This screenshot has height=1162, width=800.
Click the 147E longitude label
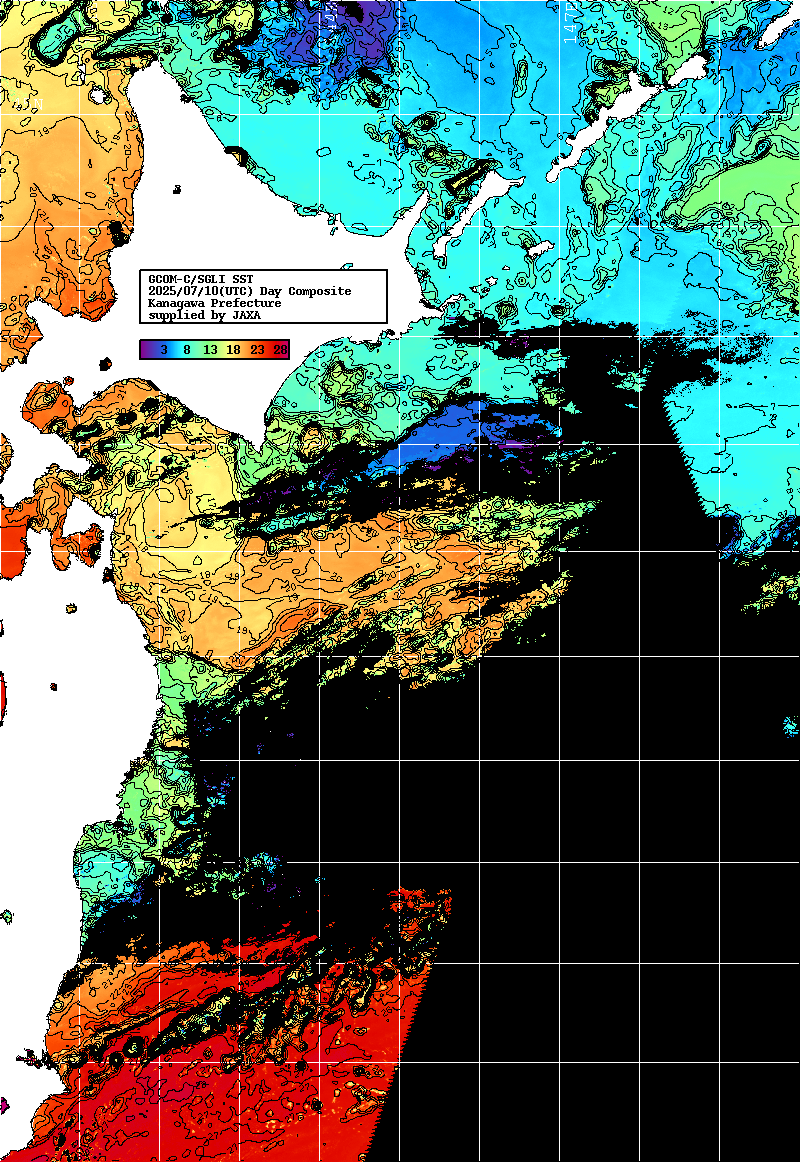tap(570, 22)
